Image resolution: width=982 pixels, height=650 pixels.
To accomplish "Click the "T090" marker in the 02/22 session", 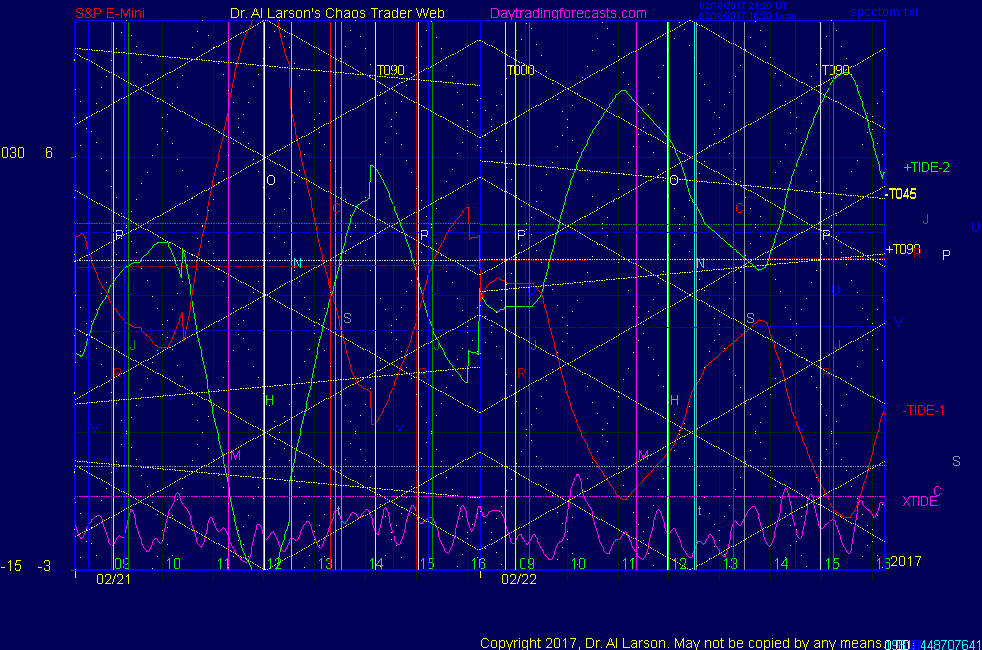I will point(836,70).
